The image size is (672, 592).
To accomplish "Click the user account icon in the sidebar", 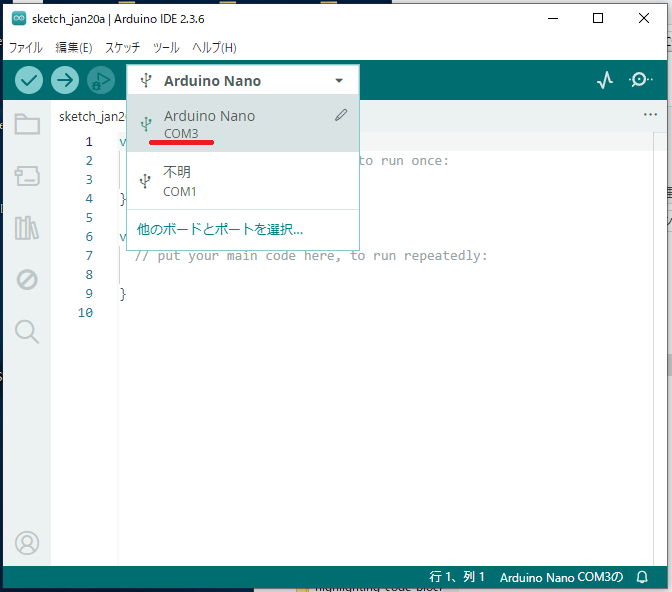I will tap(27, 543).
